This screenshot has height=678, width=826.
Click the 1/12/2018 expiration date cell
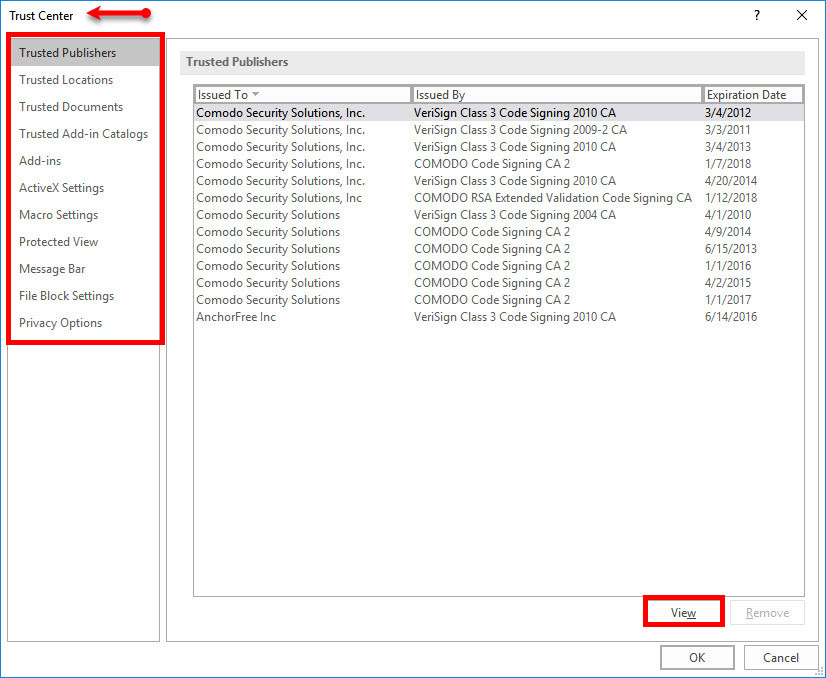(x=731, y=198)
